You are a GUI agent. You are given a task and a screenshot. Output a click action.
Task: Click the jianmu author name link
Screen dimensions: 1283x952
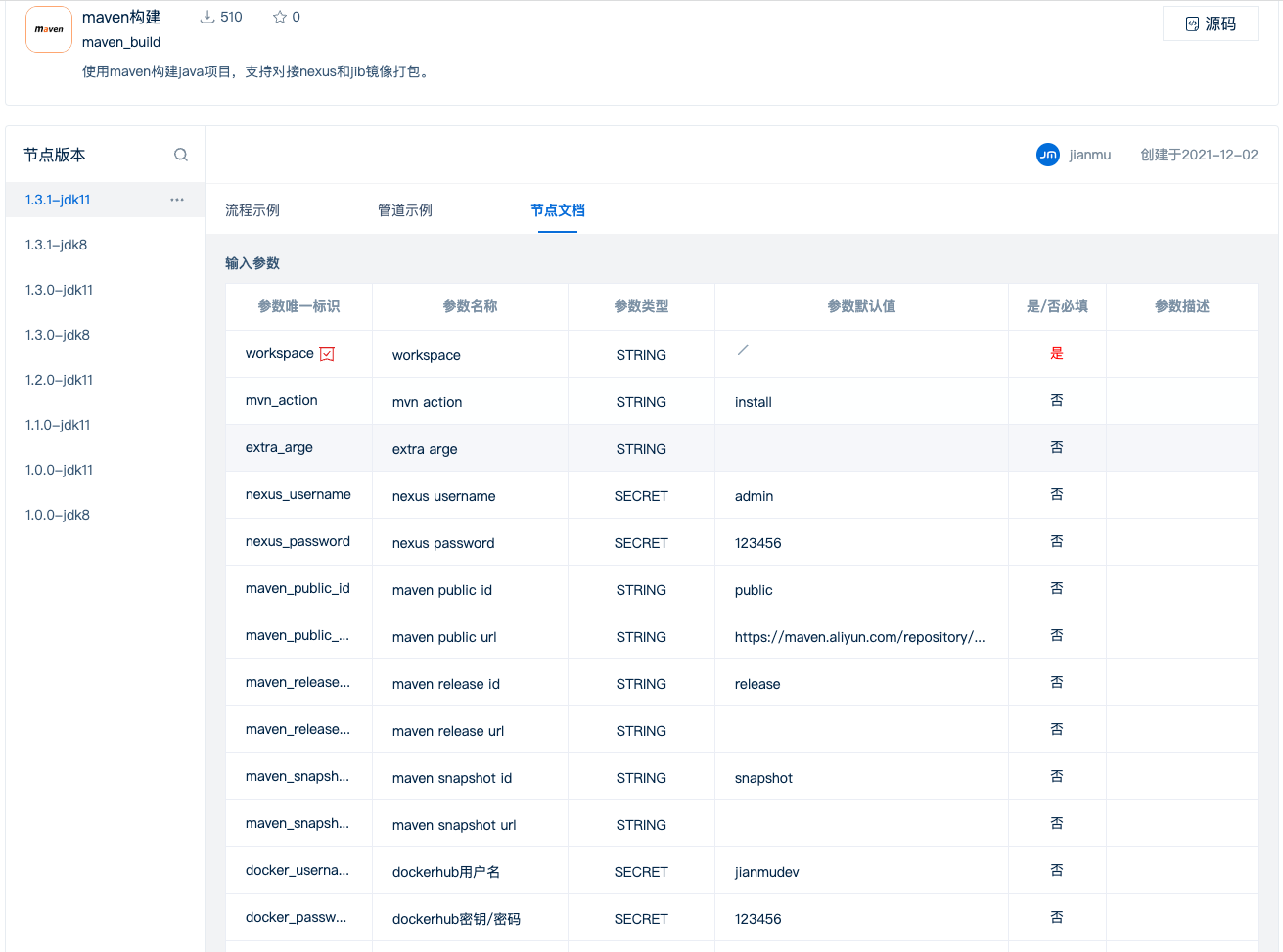(x=1090, y=155)
